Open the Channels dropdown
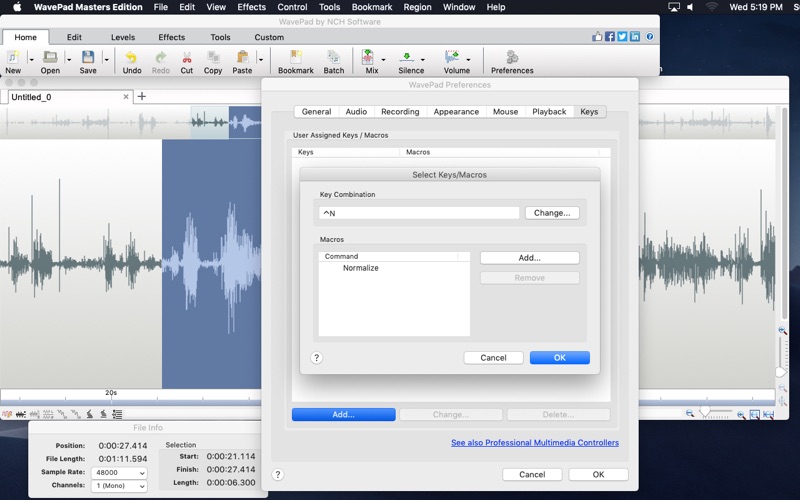Screen dimensions: 800x500 click(119, 486)
